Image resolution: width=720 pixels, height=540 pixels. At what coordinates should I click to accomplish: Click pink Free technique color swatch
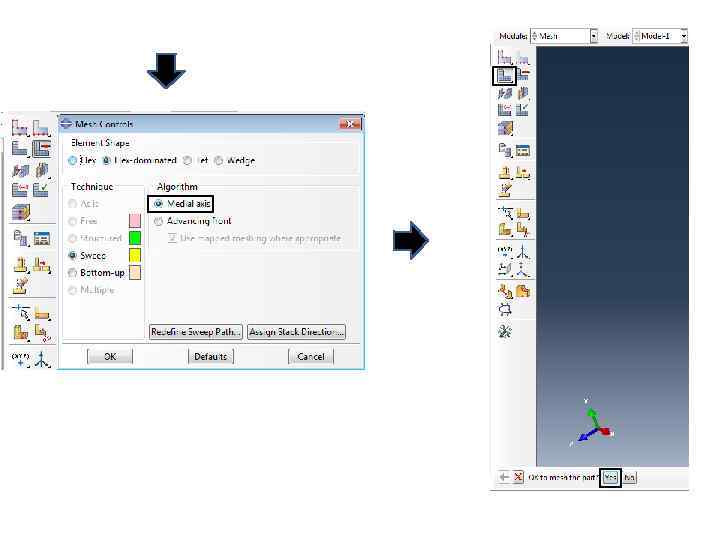coord(135,221)
